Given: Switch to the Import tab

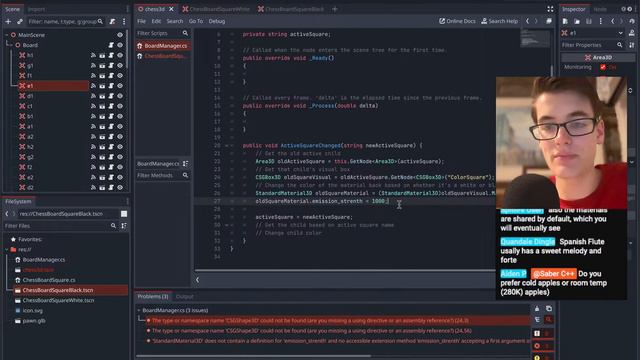Looking at the screenshot, I should pyautogui.click(x=37, y=9).
